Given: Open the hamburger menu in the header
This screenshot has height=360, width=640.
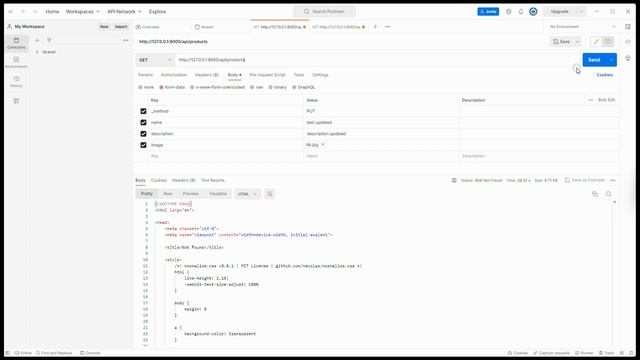Looking at the screenshot, I should [11, 12].
